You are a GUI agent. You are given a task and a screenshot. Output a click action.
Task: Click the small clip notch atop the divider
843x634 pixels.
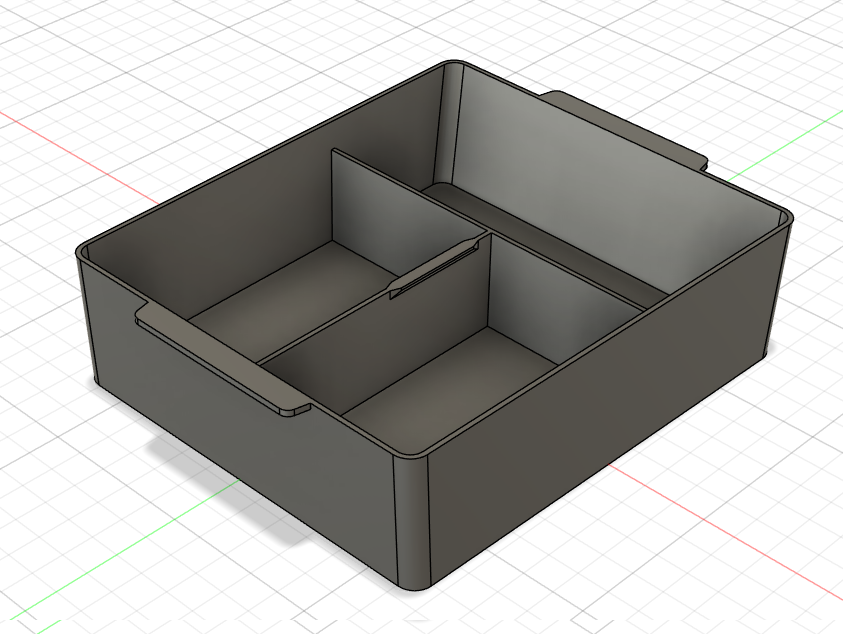433,268
